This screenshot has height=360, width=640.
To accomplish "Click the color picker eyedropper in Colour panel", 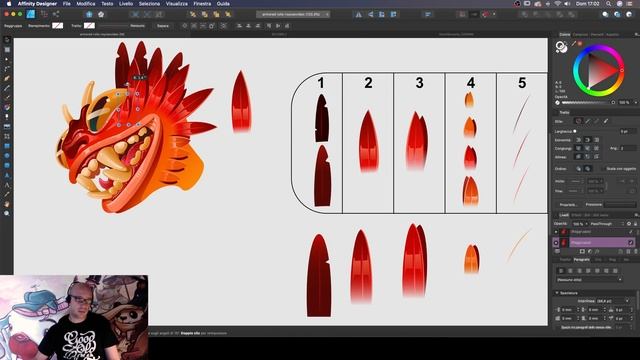I will pyautogui.click(x=573, y=43).
